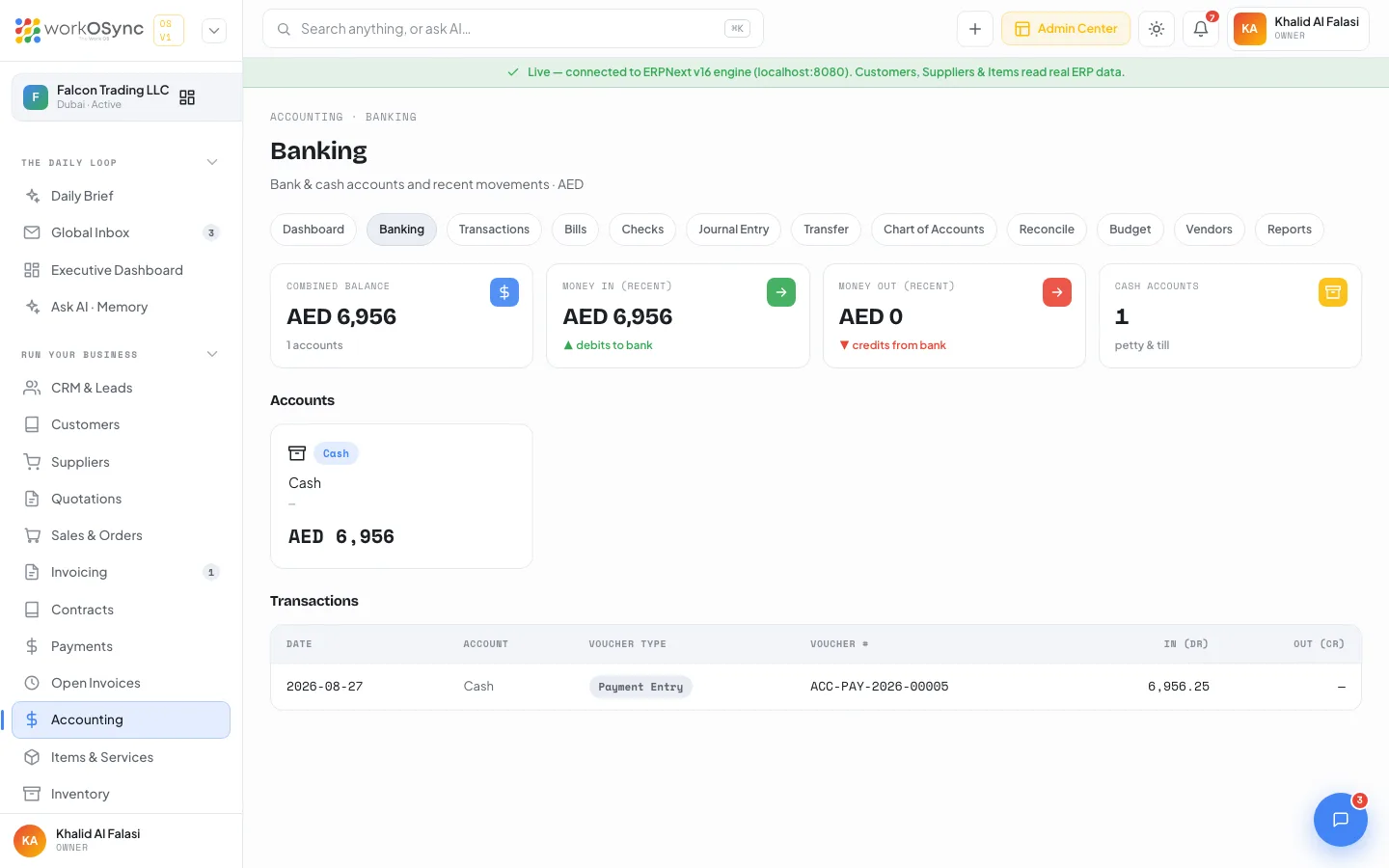Click the Cash Accounts yellow archive icon

1333,292
